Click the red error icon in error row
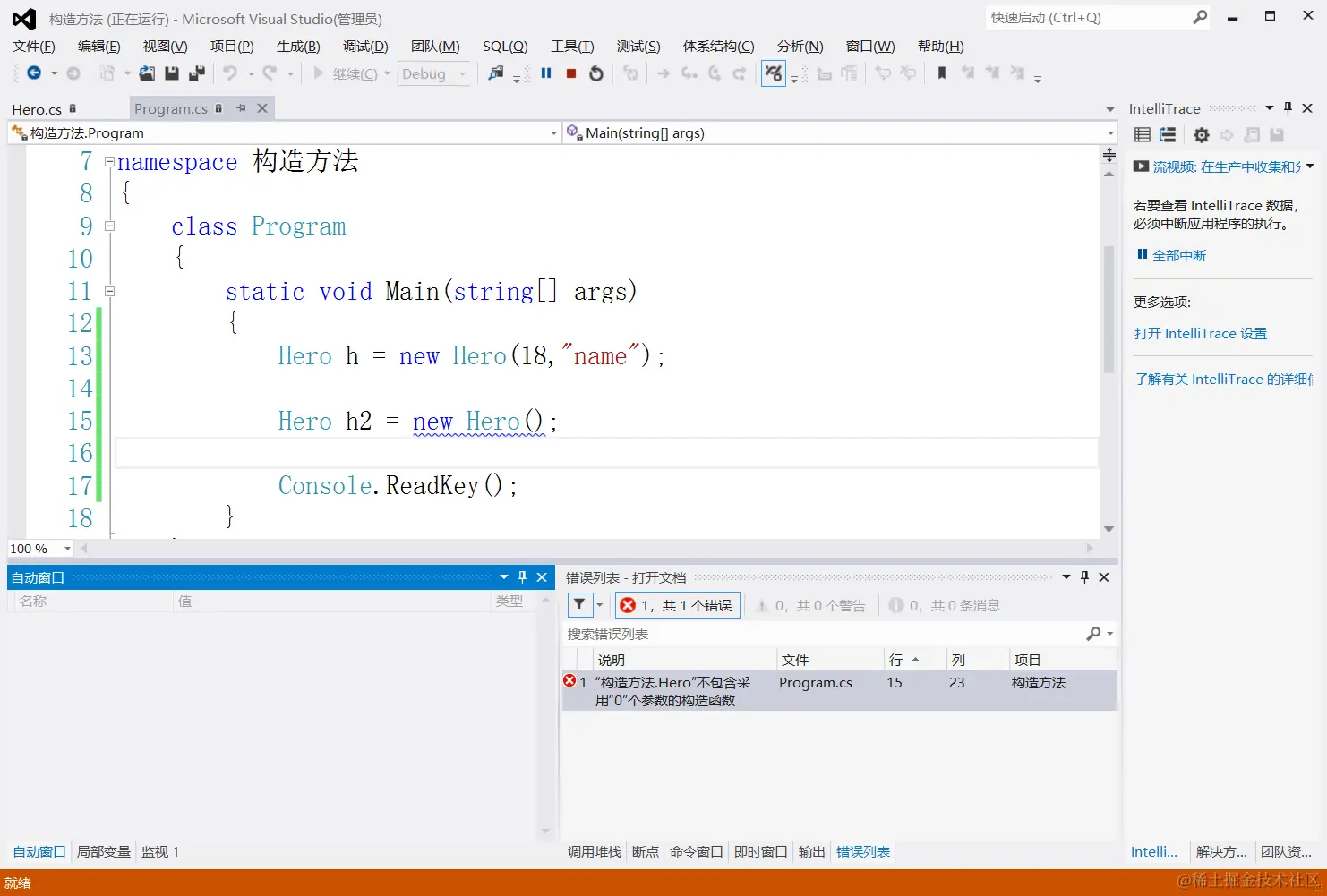The height and width of the screenshot is (896, 1327). (x=569, y=681)
